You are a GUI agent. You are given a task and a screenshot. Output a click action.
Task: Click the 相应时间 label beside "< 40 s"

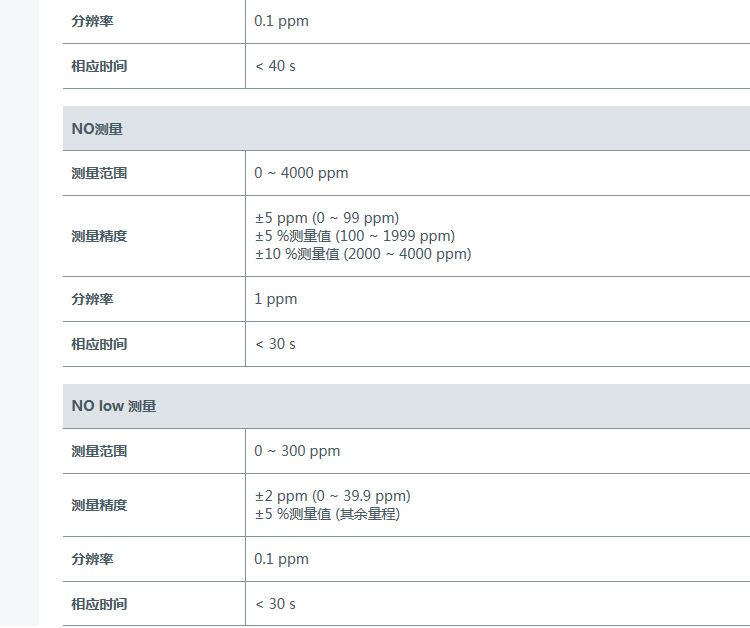click(x=99, y=66)
